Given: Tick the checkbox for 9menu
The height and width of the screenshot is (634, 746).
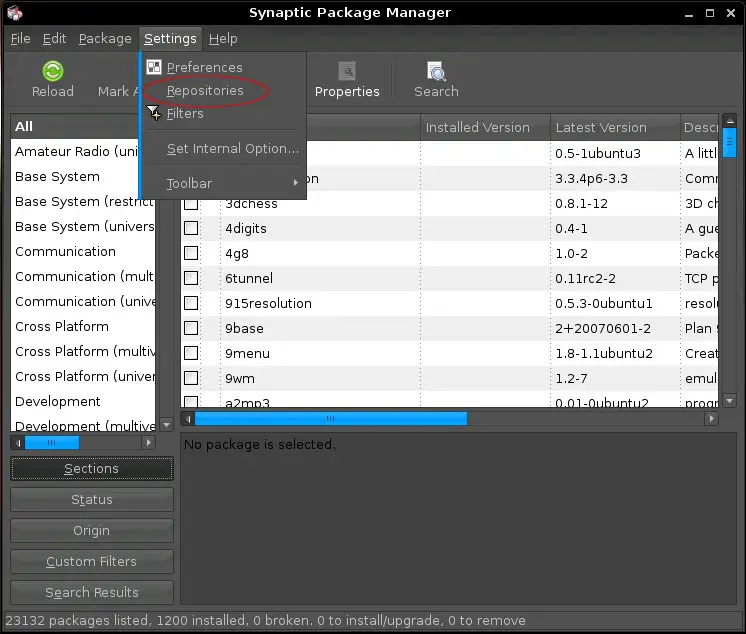Looking at the screenshot, I should point(191,353).
